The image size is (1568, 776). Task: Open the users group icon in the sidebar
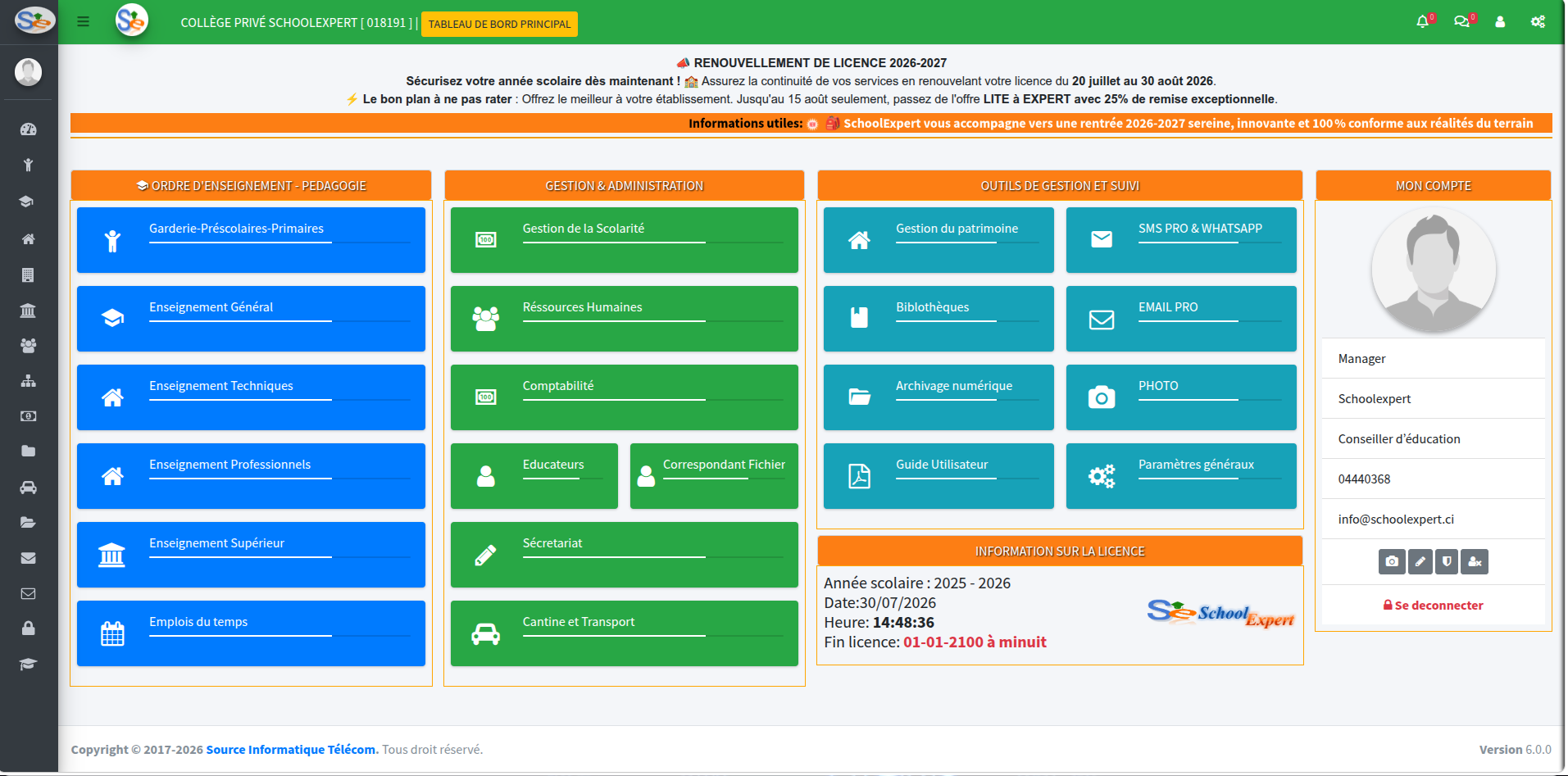pyautogui.click(x=28, y=346)
